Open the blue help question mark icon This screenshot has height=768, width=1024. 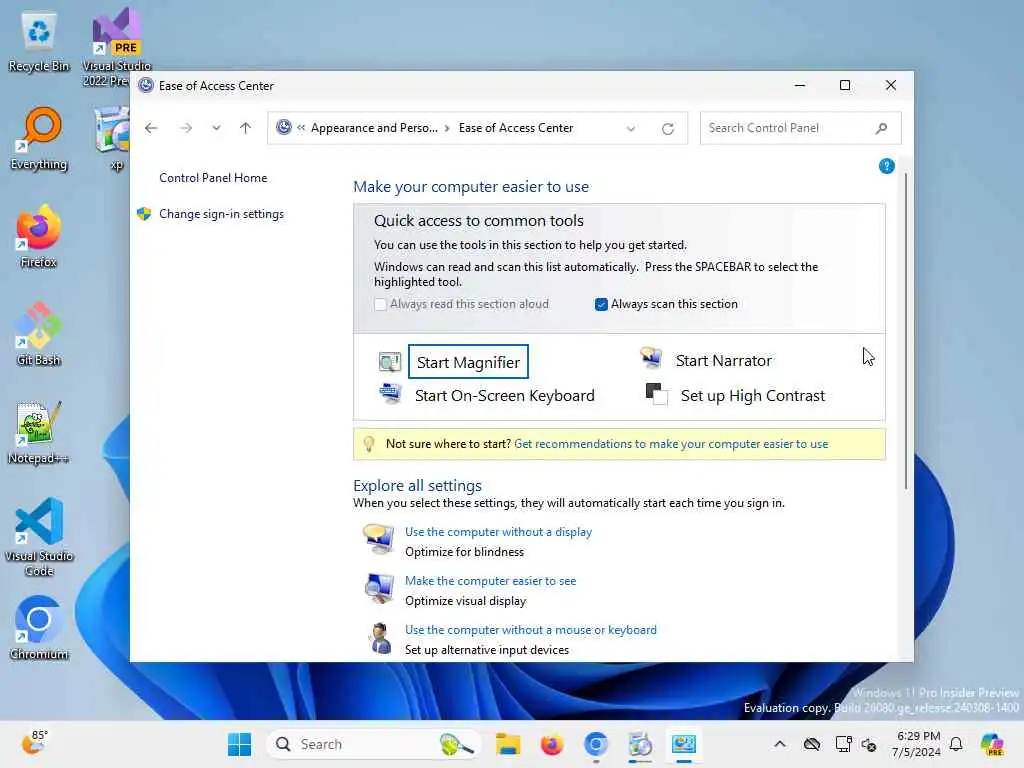[x=886, y=166]
